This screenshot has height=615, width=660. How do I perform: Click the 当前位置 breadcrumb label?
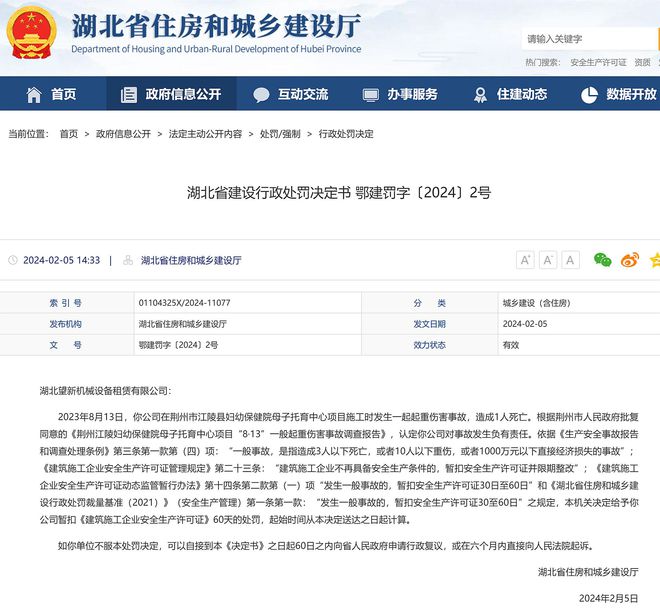coord(28,134)
